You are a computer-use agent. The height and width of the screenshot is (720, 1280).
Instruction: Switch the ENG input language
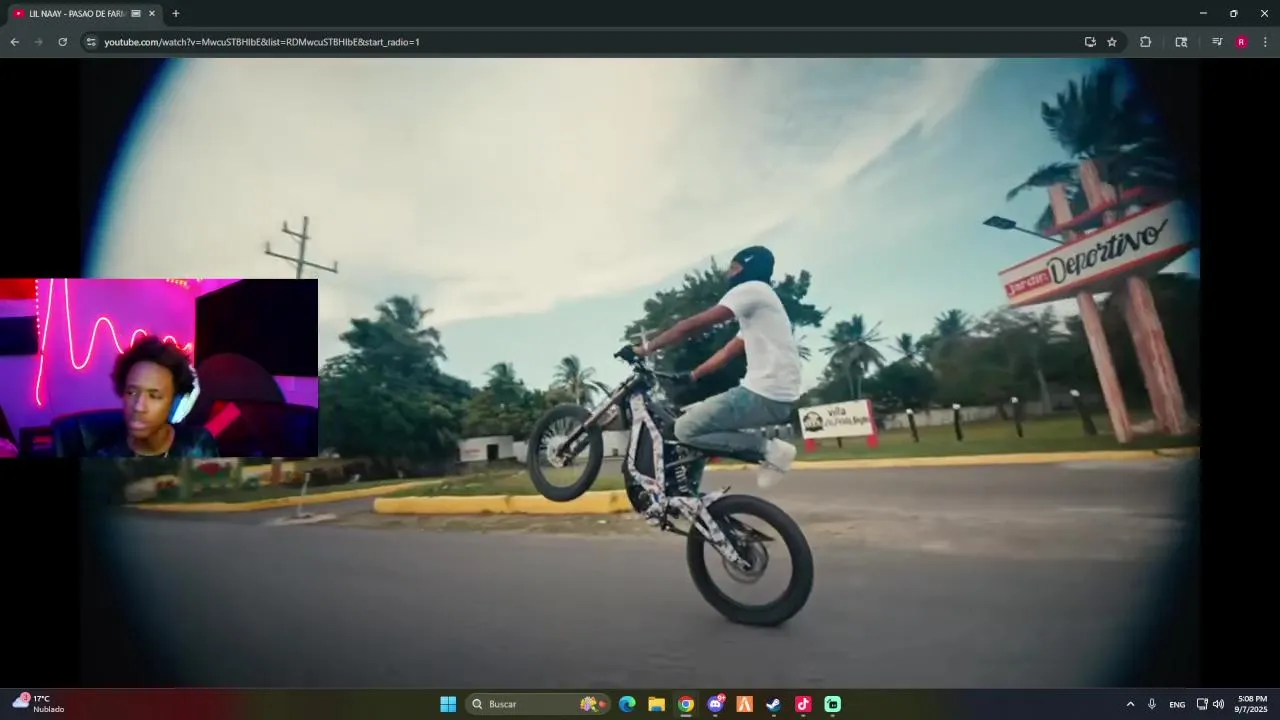pos(1177,704)
